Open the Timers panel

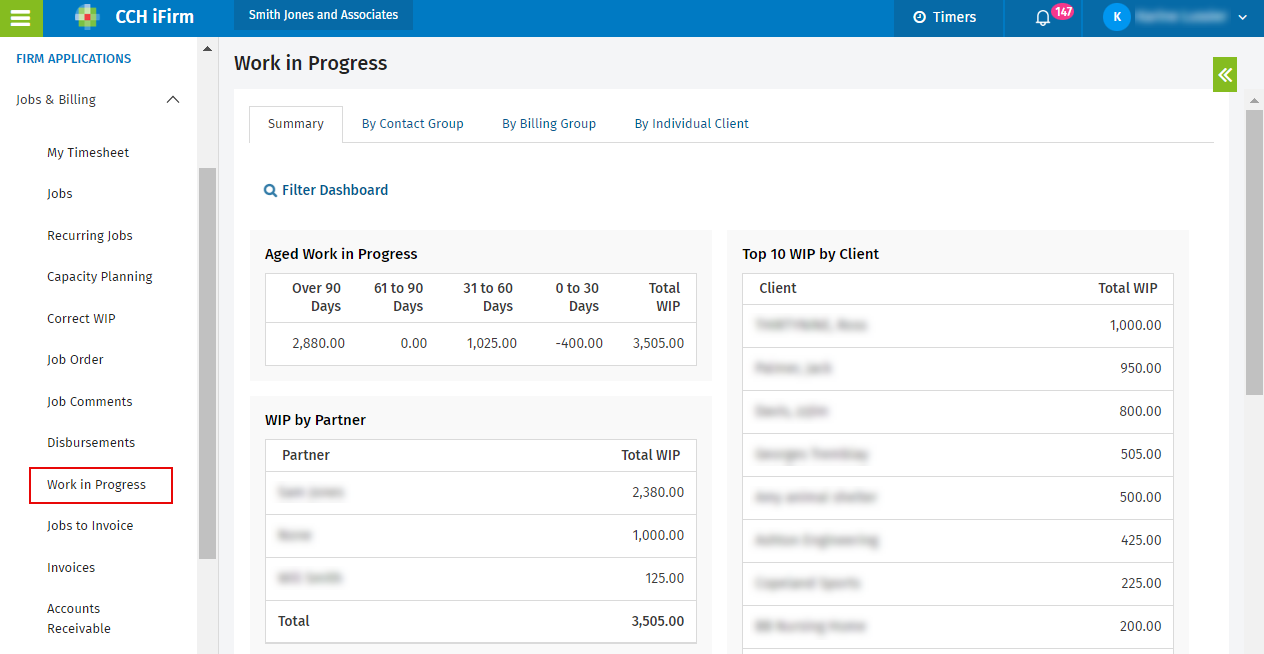945,17
